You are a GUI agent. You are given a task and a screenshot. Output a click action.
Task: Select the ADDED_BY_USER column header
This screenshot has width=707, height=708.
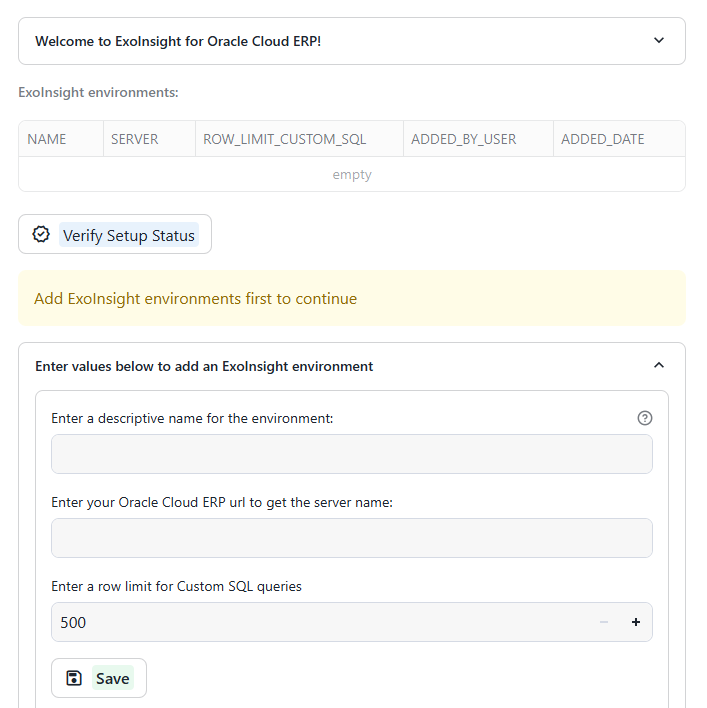[479, 139]
